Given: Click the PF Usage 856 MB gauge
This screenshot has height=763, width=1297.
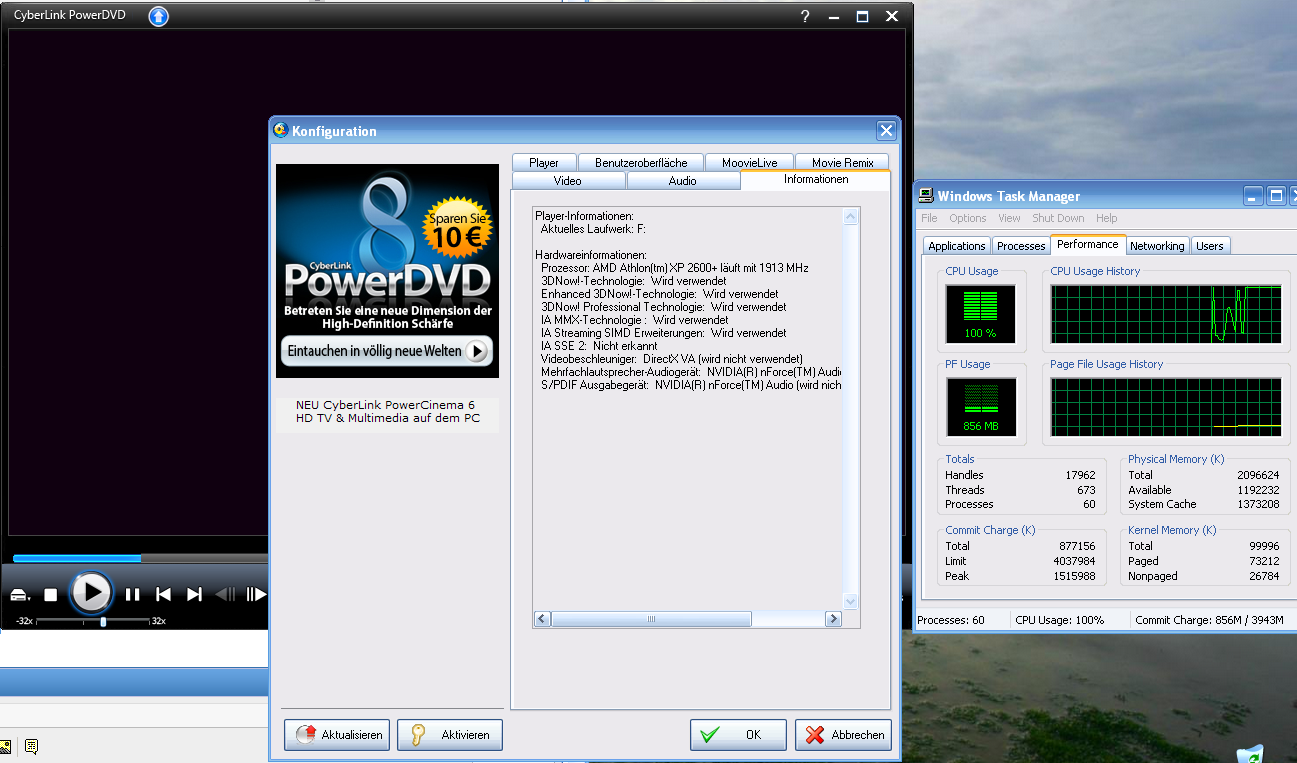Looking at the screenshot, I should (x=980, y=406).
